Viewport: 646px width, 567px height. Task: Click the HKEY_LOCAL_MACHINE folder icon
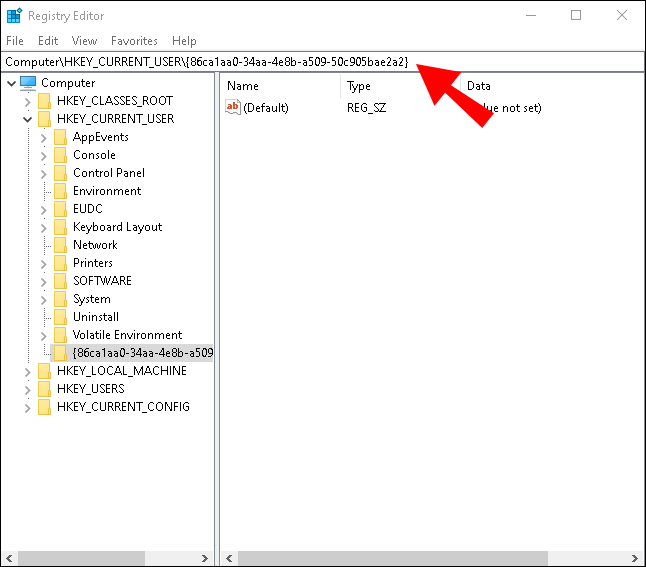click(x=44, y=371)
